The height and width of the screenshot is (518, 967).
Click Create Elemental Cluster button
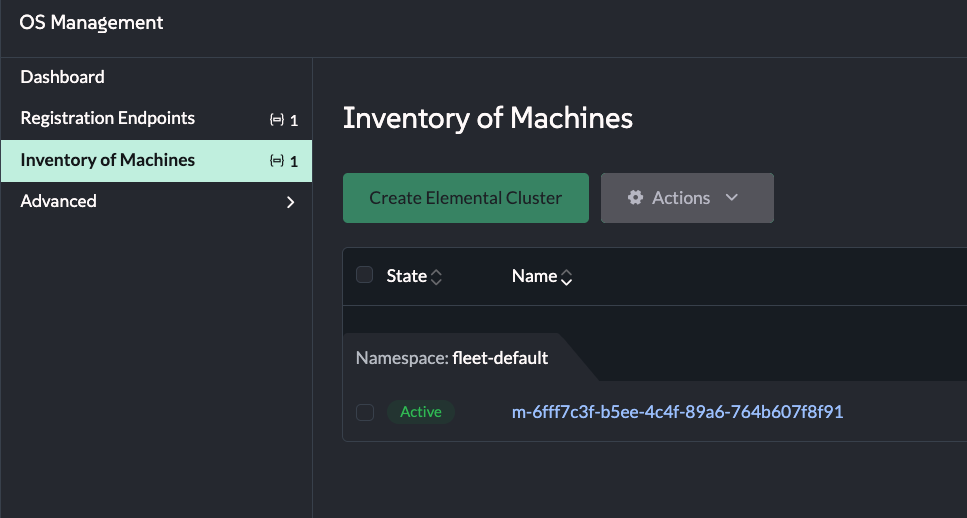click(466, 198)
